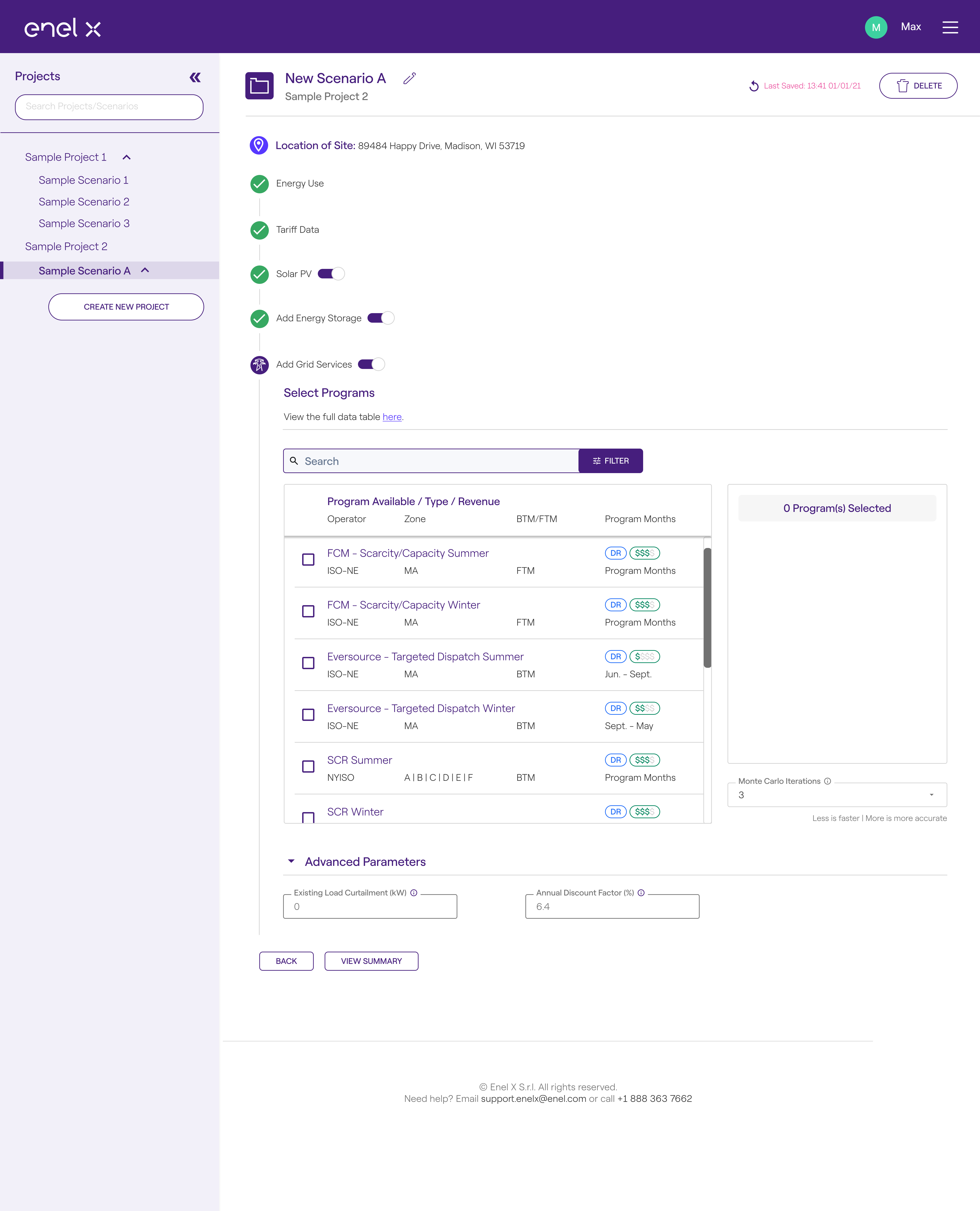This screenshot has height=1211, width=980.
Task: Focus the program Search field
Action: (x=431, y=461)
